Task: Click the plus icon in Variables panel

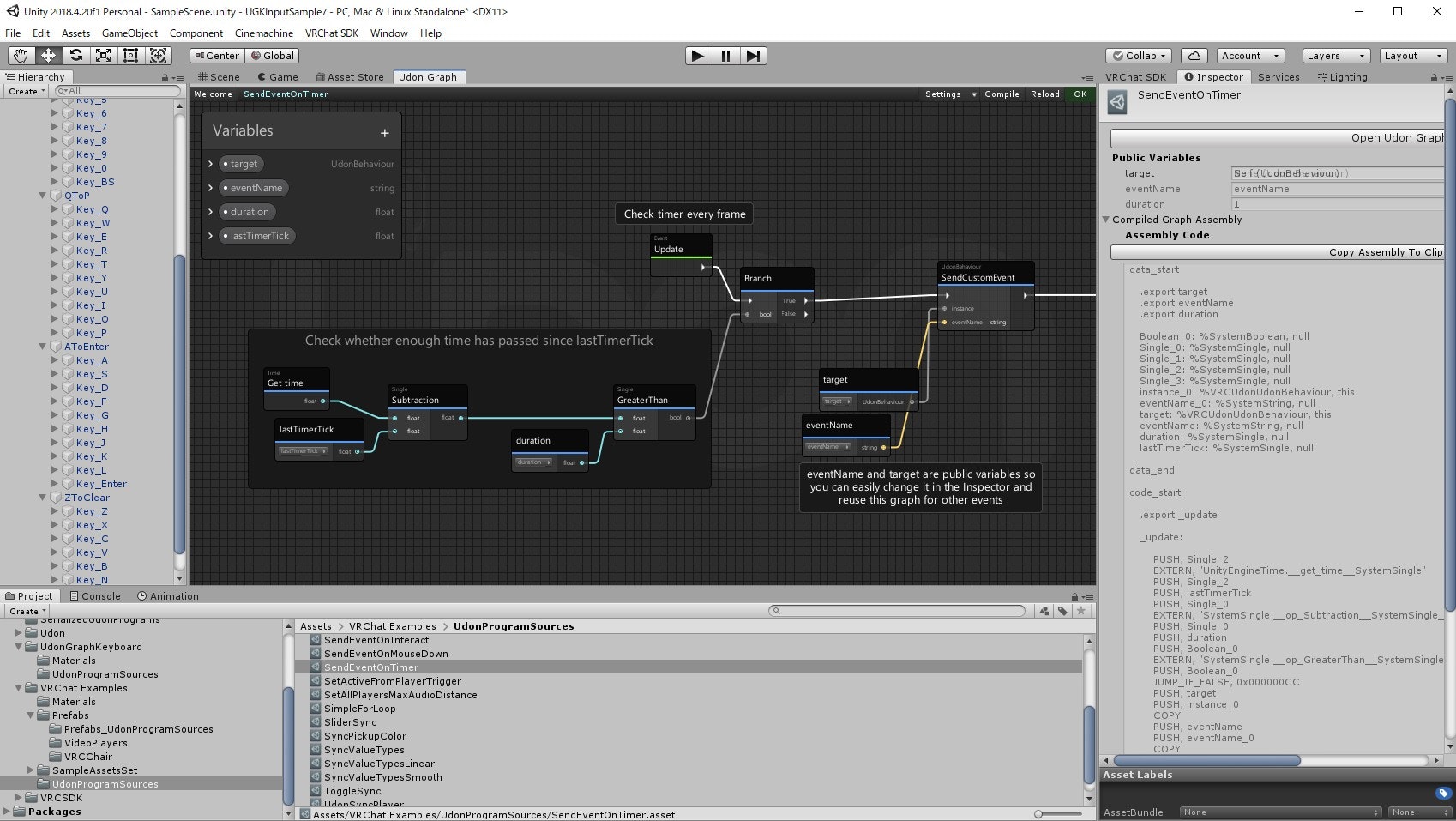Action: [385, 133]
